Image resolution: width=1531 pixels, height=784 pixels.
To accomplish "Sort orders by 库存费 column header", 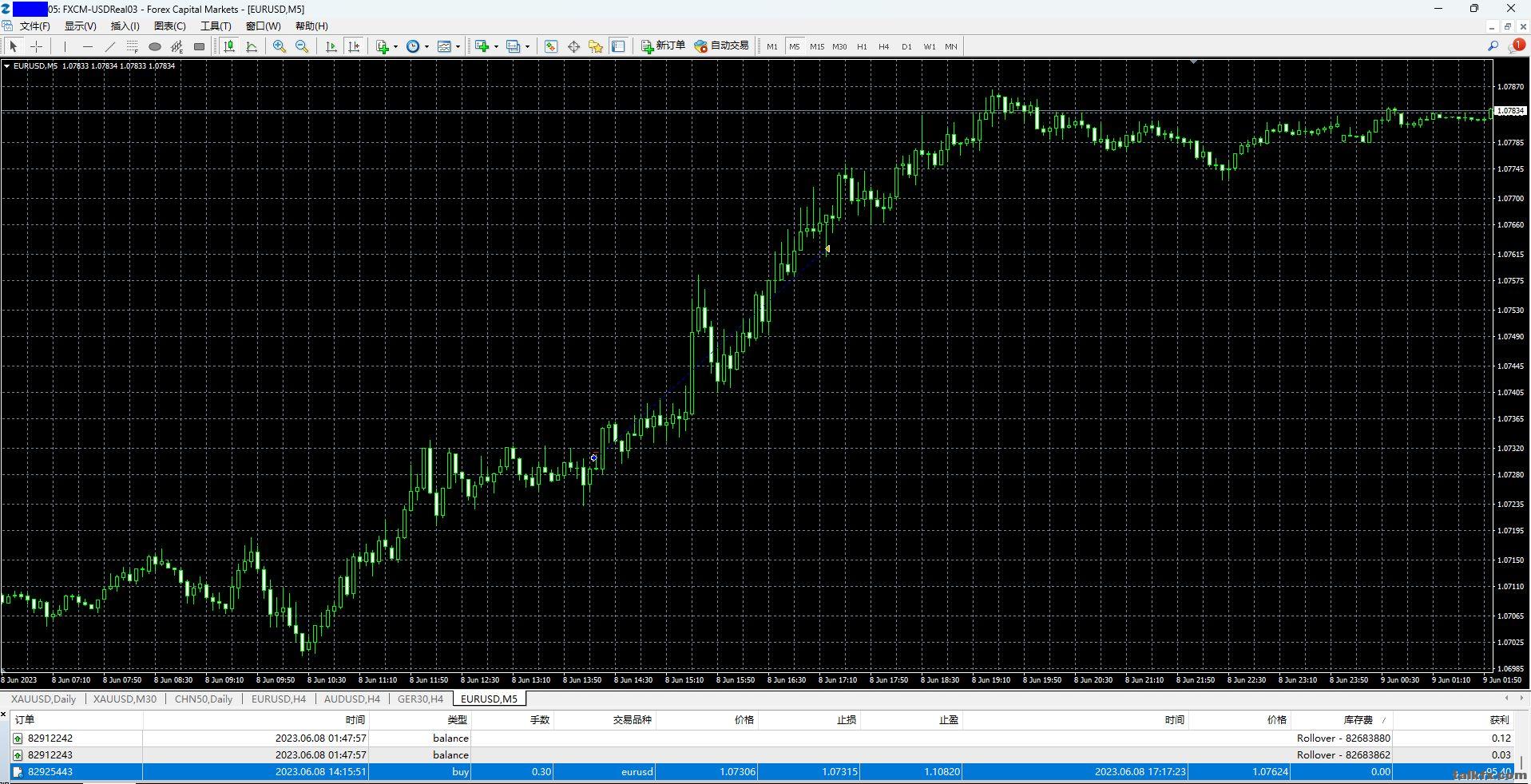I will click(1343, 720).
